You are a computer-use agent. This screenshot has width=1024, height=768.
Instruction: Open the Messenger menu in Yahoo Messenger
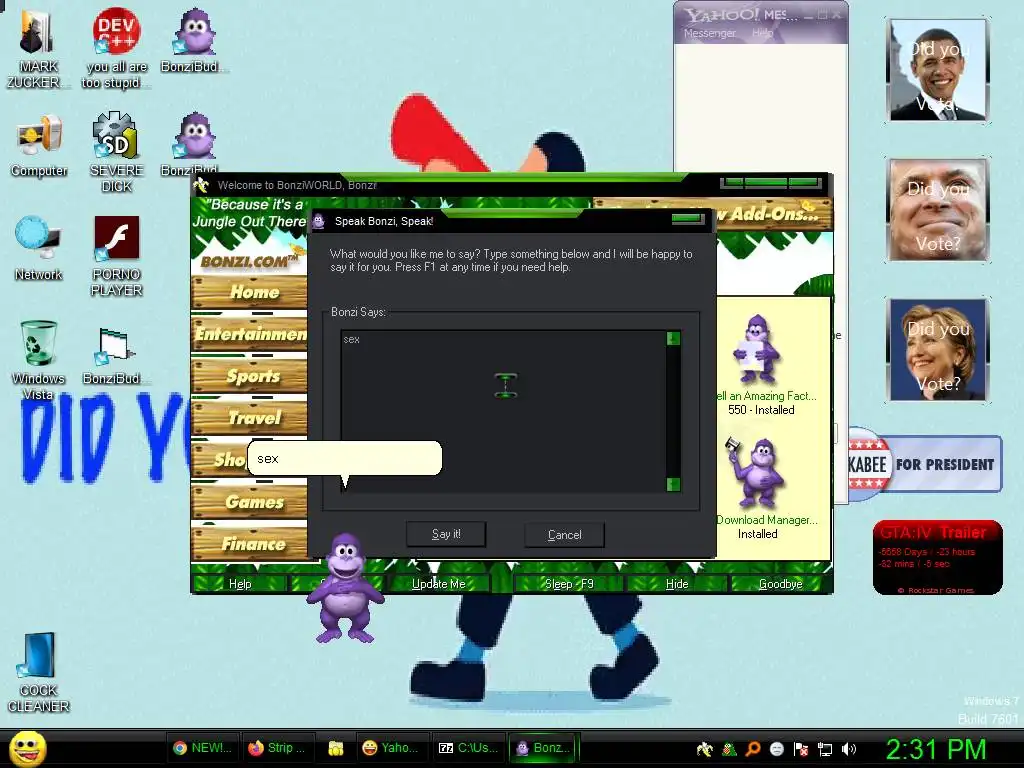pyautogui.click(x=710, y=33)
